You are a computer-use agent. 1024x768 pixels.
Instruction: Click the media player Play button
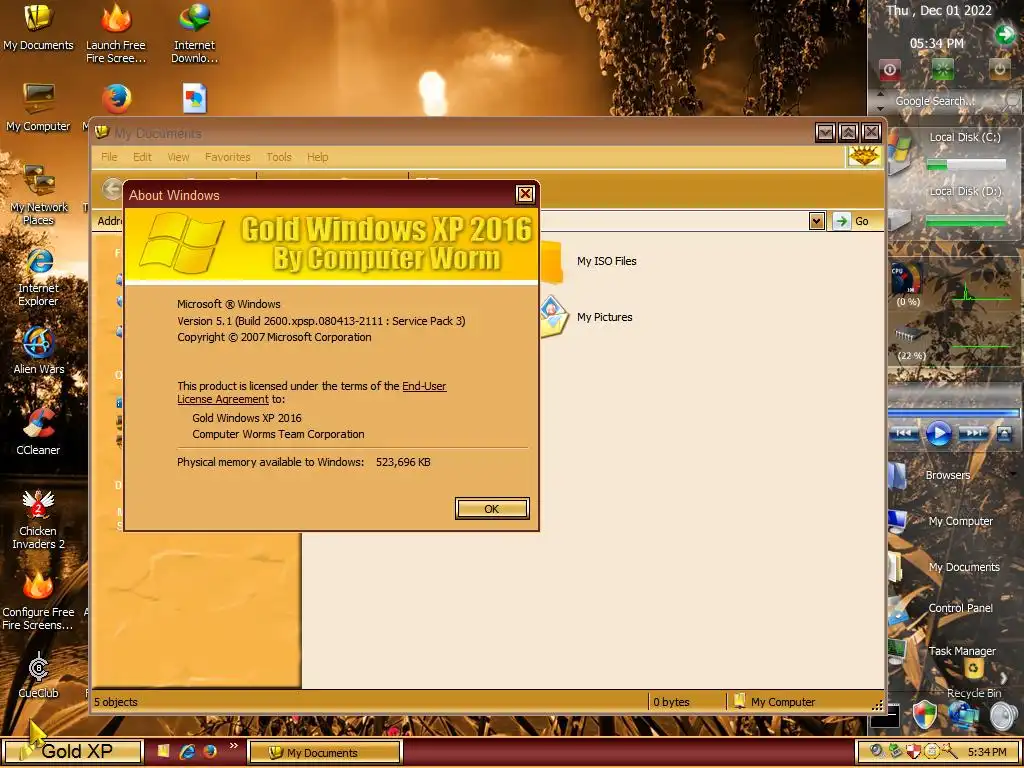(x=938, y=432)
